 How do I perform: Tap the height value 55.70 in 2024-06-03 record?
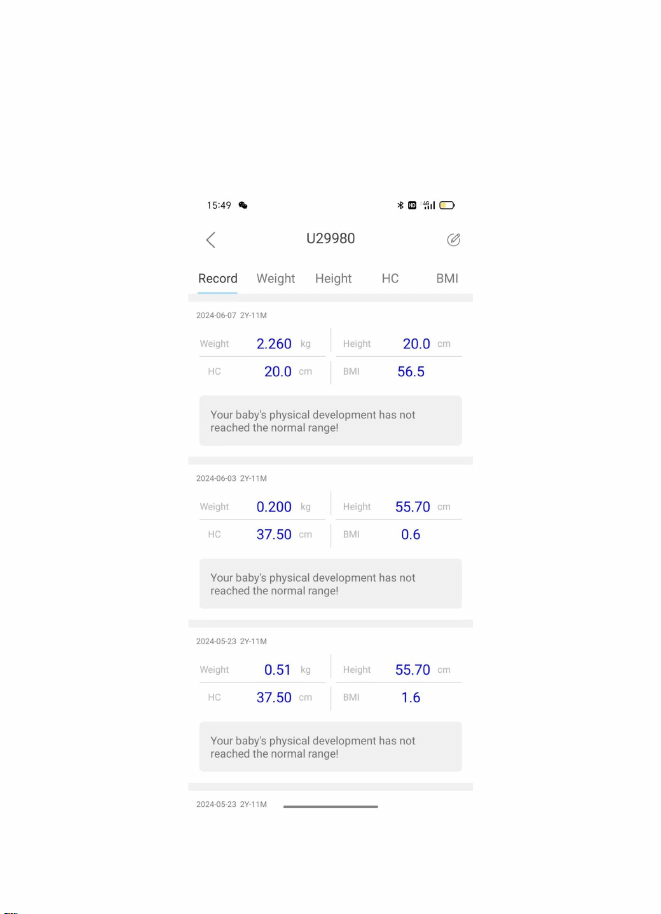413,507
